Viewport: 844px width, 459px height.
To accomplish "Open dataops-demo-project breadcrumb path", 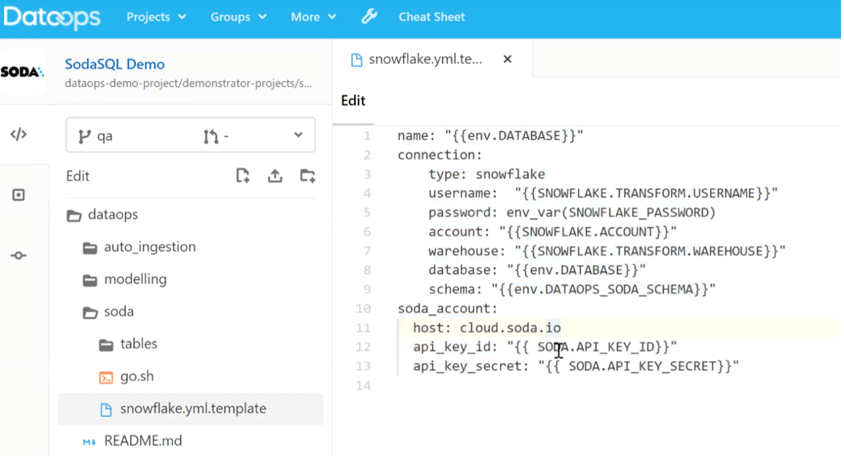I will pyautogui.click(x=188, y=83).
